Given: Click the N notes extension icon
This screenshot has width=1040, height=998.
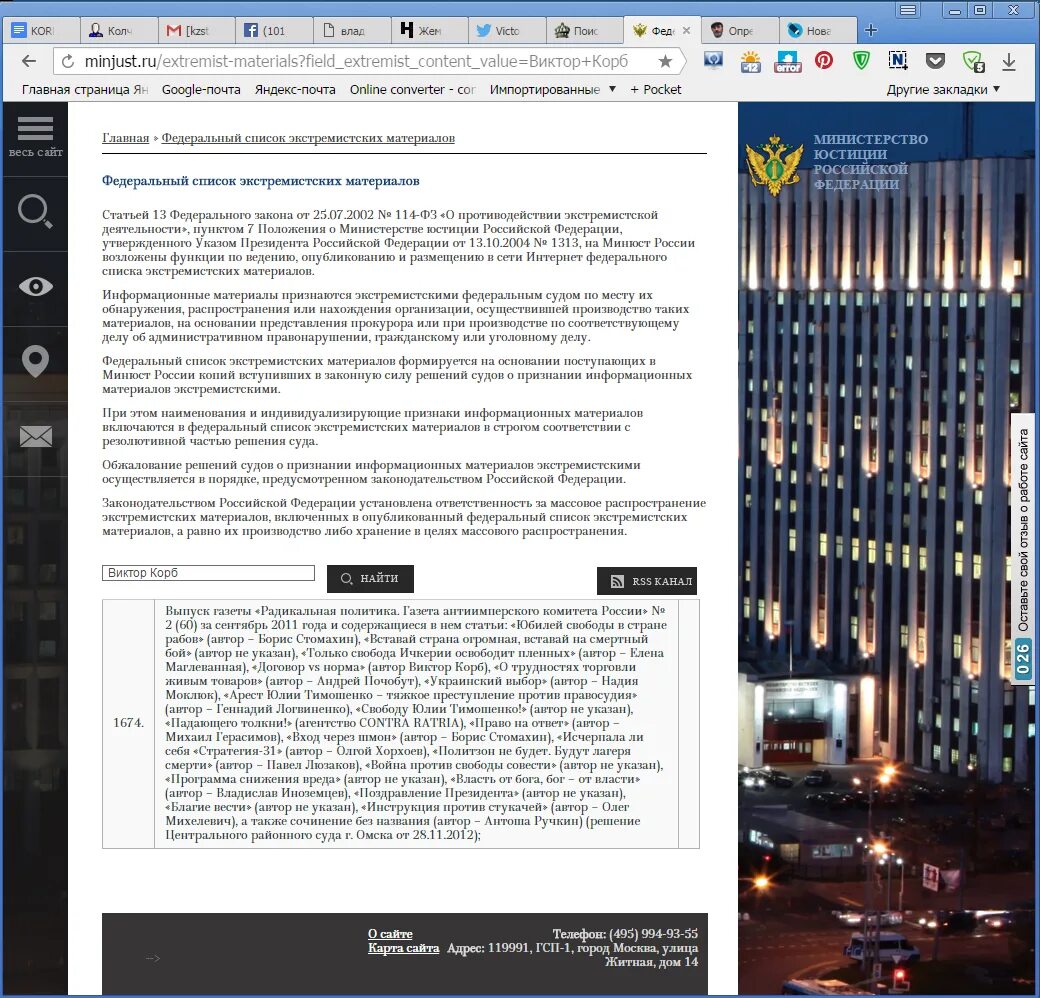Looking at the screenshot, I should tap(897, 61).
